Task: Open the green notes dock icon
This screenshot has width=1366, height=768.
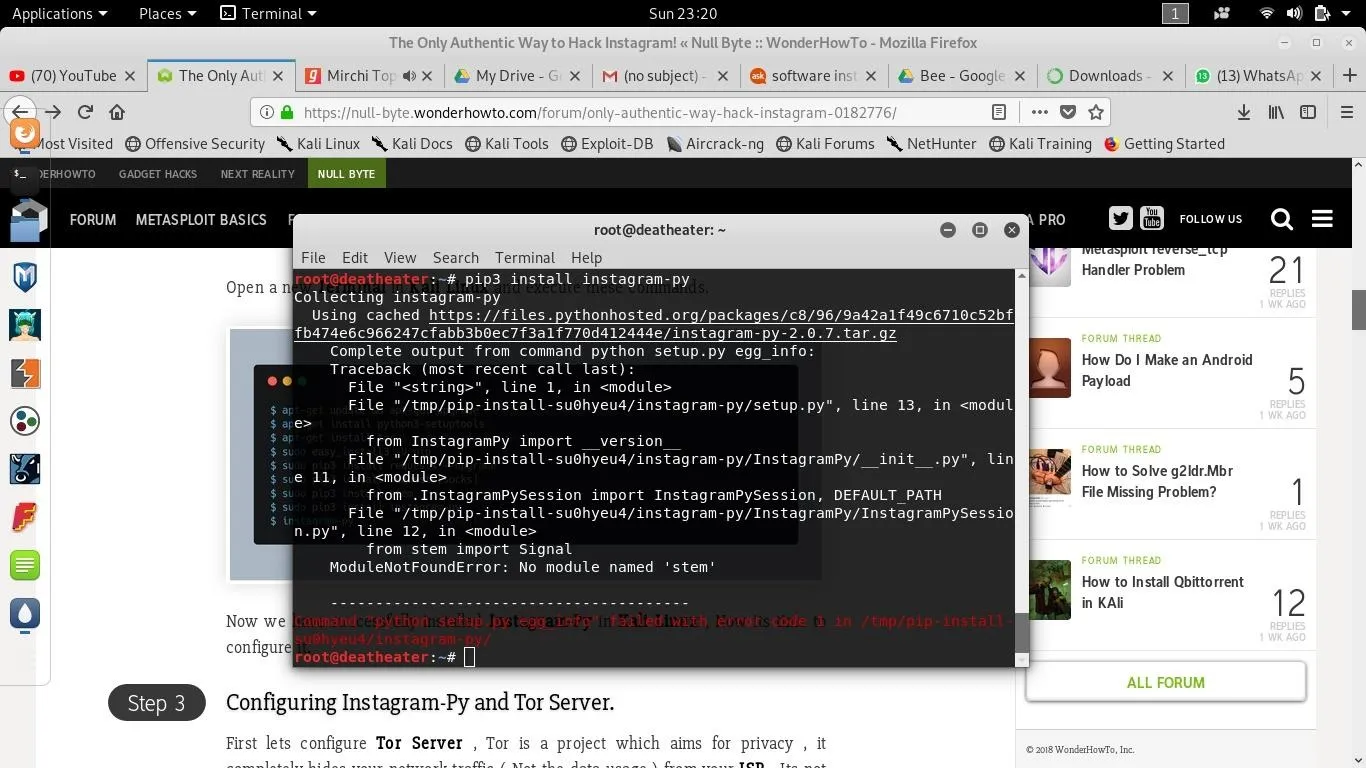Action: click(25, 565)
